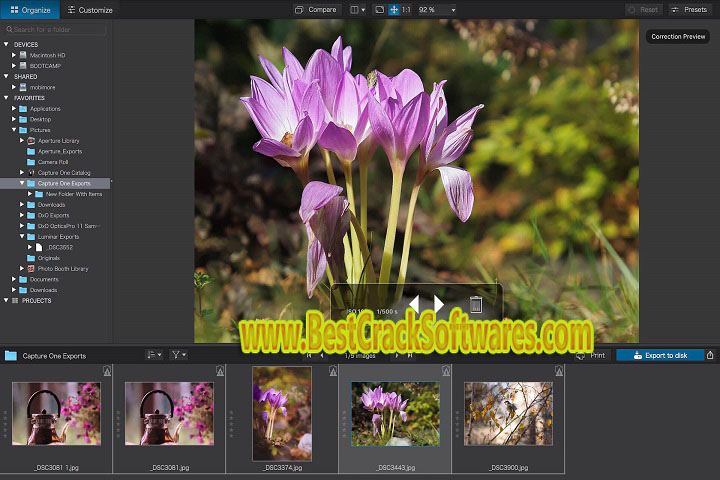Select the Capture One Catalog icon
The image size is (720, 480).
(31, 173)
